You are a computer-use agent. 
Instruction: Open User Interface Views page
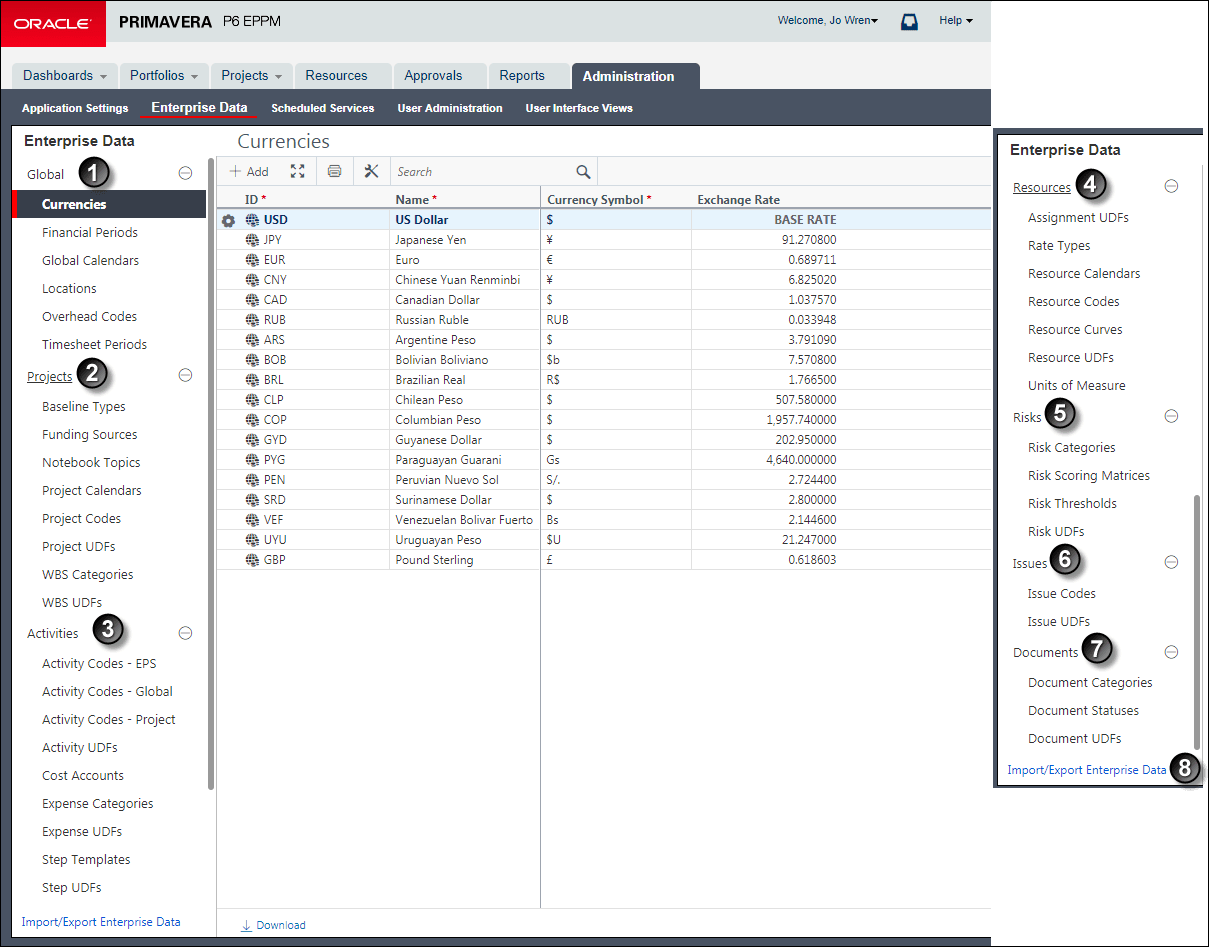(x=579, y=108)
